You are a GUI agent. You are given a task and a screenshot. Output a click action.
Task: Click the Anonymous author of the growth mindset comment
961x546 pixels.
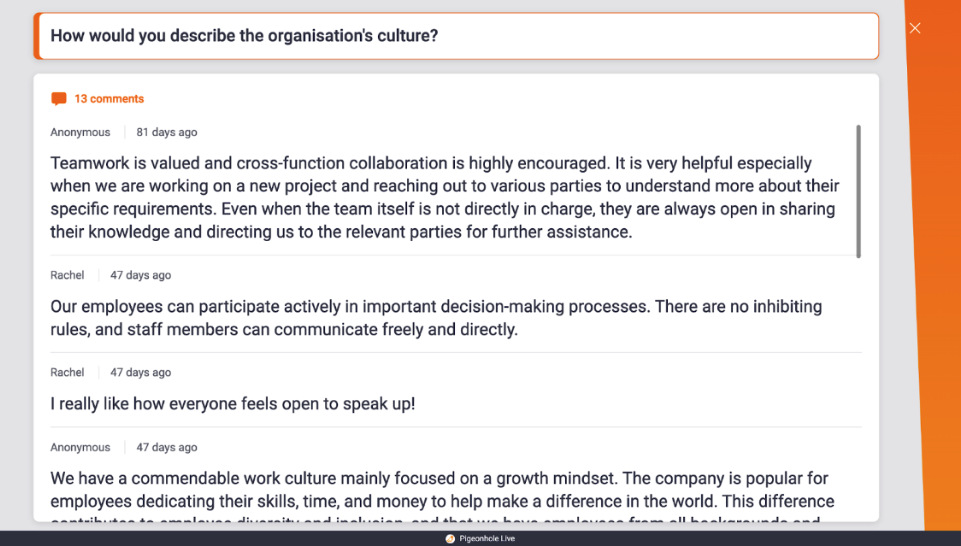click(80, 447)
